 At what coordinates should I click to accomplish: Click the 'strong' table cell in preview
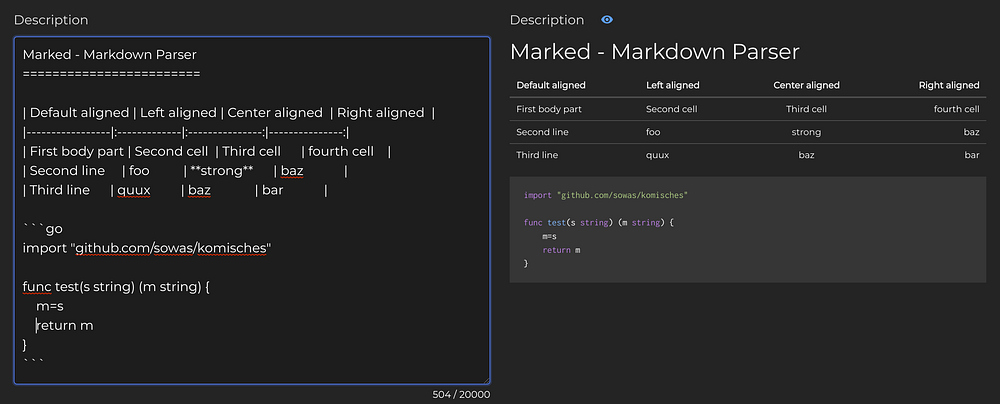point(806,132)
